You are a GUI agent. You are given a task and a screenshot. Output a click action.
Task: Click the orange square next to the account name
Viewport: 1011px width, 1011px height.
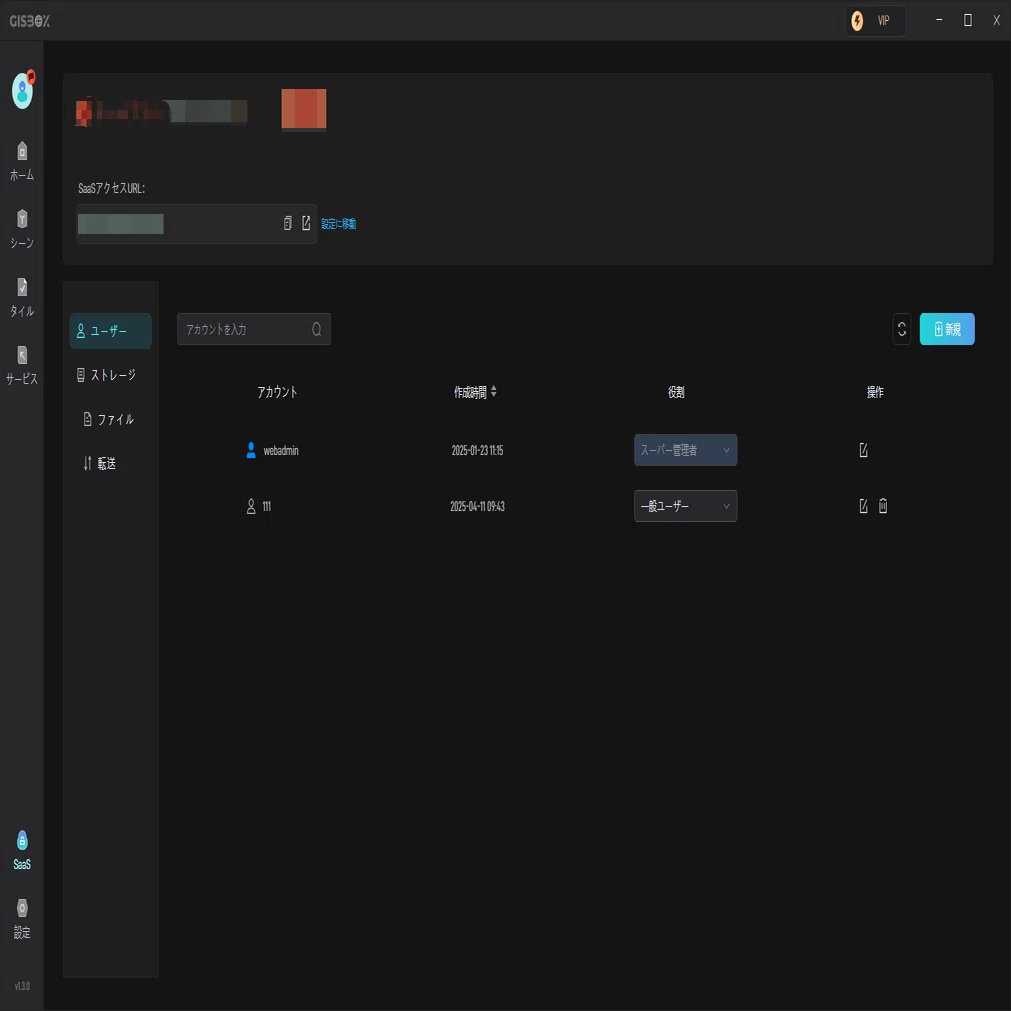coord(304,109)
